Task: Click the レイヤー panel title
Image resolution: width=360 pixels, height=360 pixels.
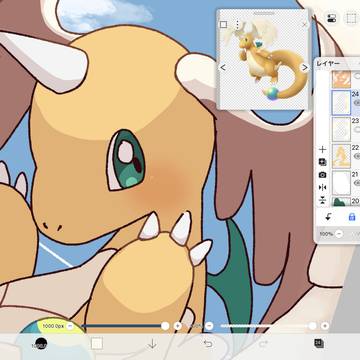Action: pos(328,64)
